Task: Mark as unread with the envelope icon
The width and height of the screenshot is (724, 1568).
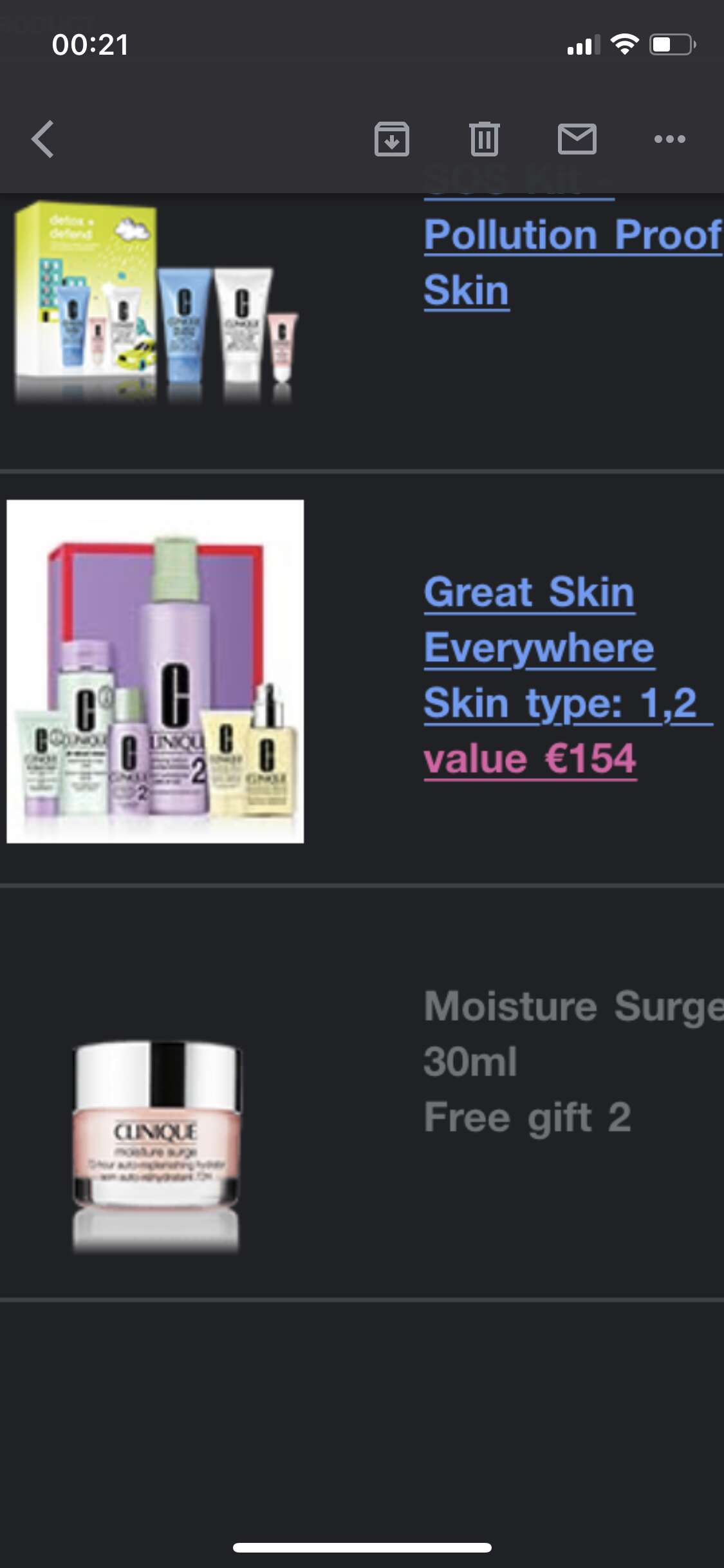Action: (577, 139)
